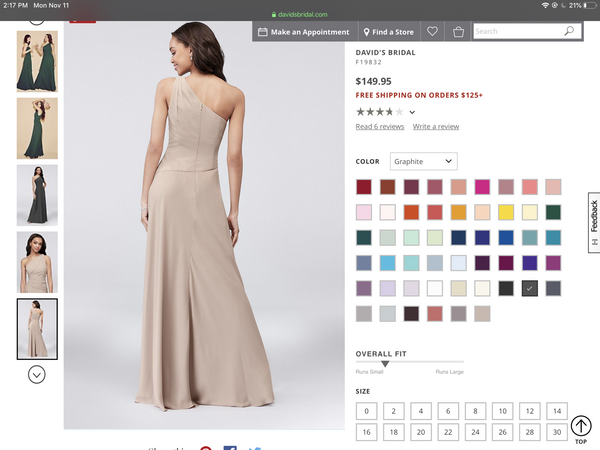View thumbnail of two models in green
The width and height of the screenshot is (600, 450).
tap(37, 61)
